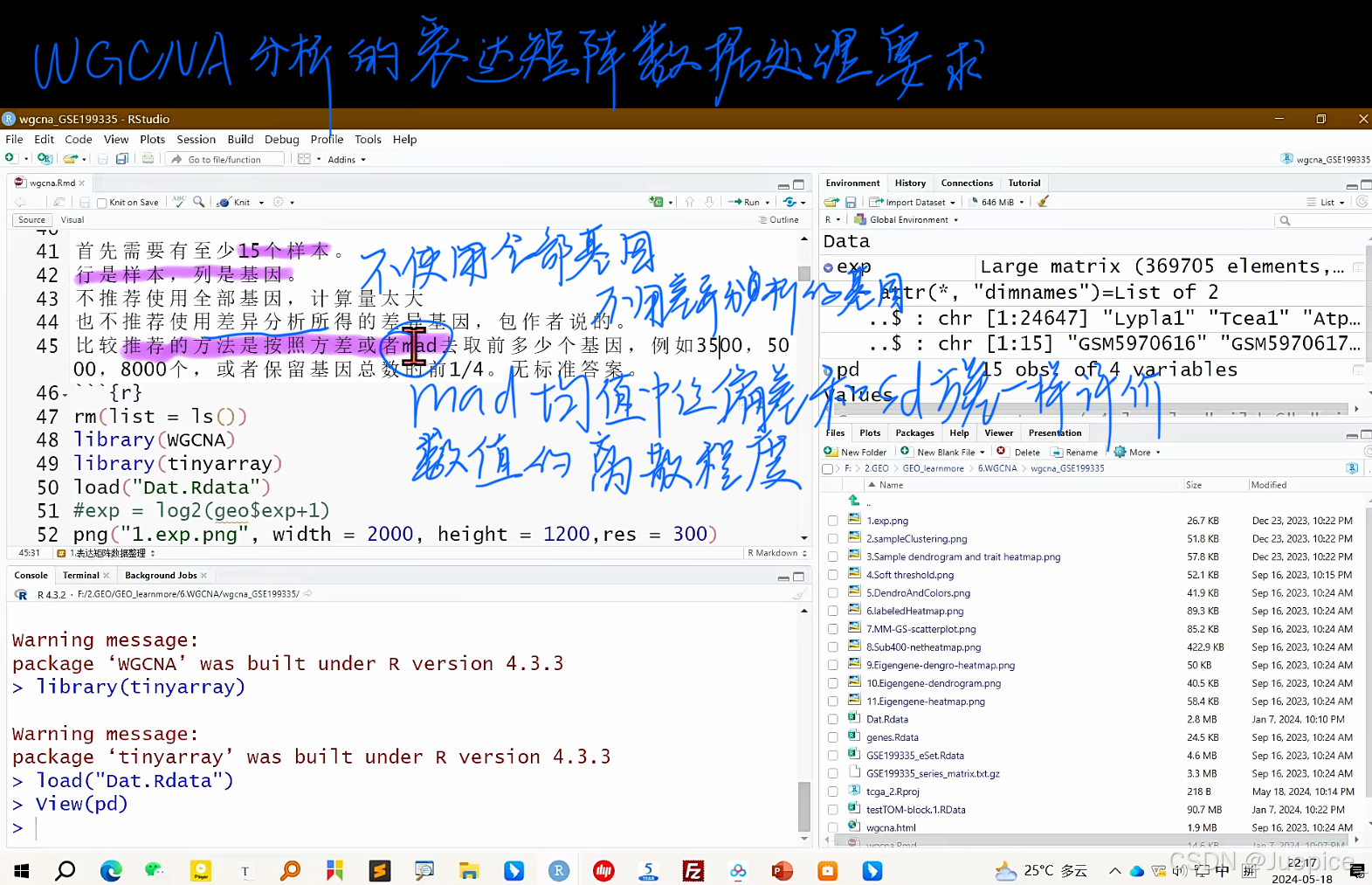
Task: Minimize the Console pane
Action: (783, 577)
